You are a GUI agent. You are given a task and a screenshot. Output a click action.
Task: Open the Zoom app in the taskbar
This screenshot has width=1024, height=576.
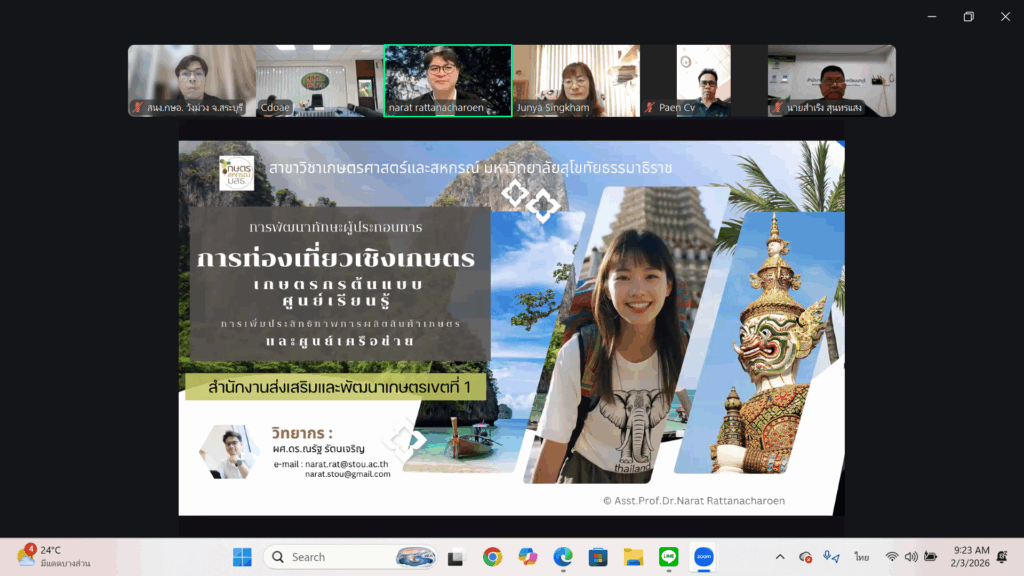click(703, 557)
